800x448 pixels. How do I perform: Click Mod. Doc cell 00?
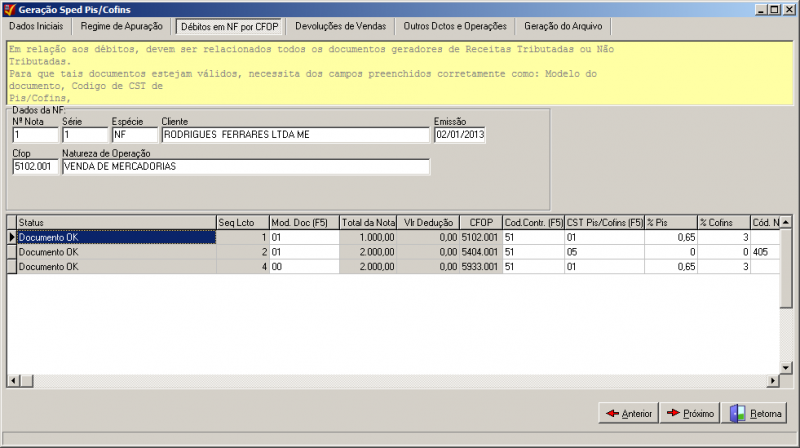click(x=305, y=267)
